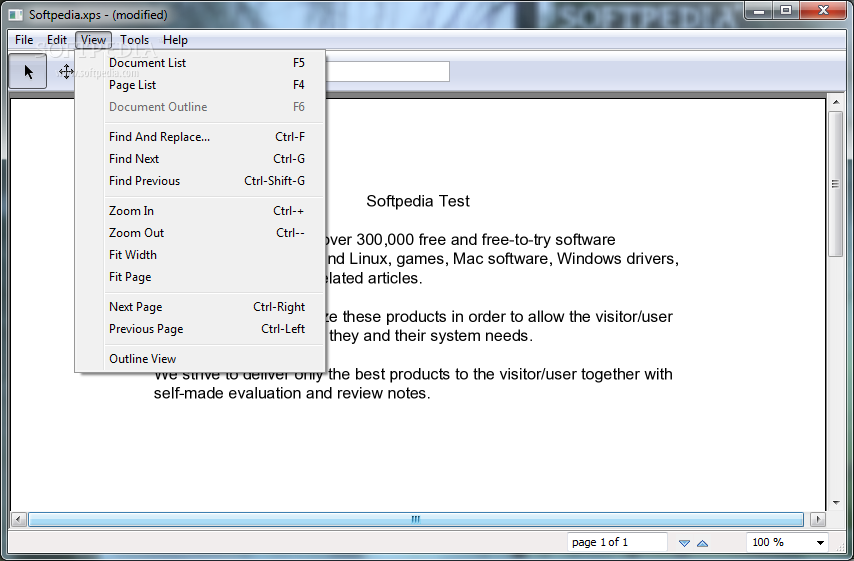Go to previous page arrow in status bar

(703, 542)
